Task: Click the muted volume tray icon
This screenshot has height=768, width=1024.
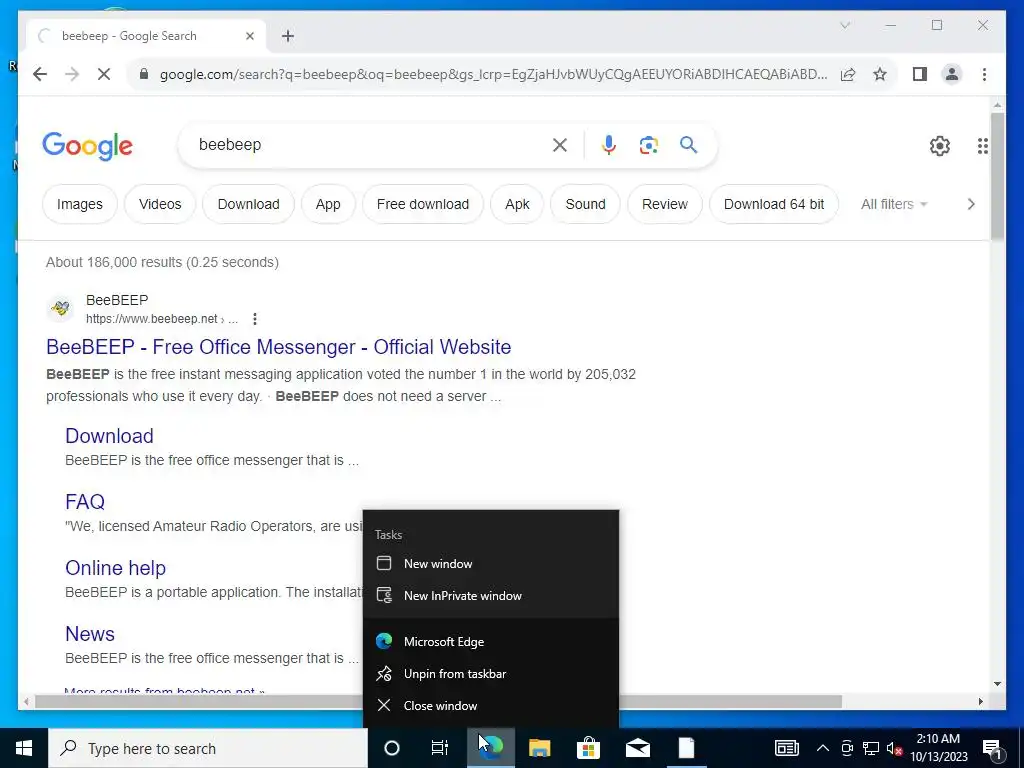Action: point(894,748)
